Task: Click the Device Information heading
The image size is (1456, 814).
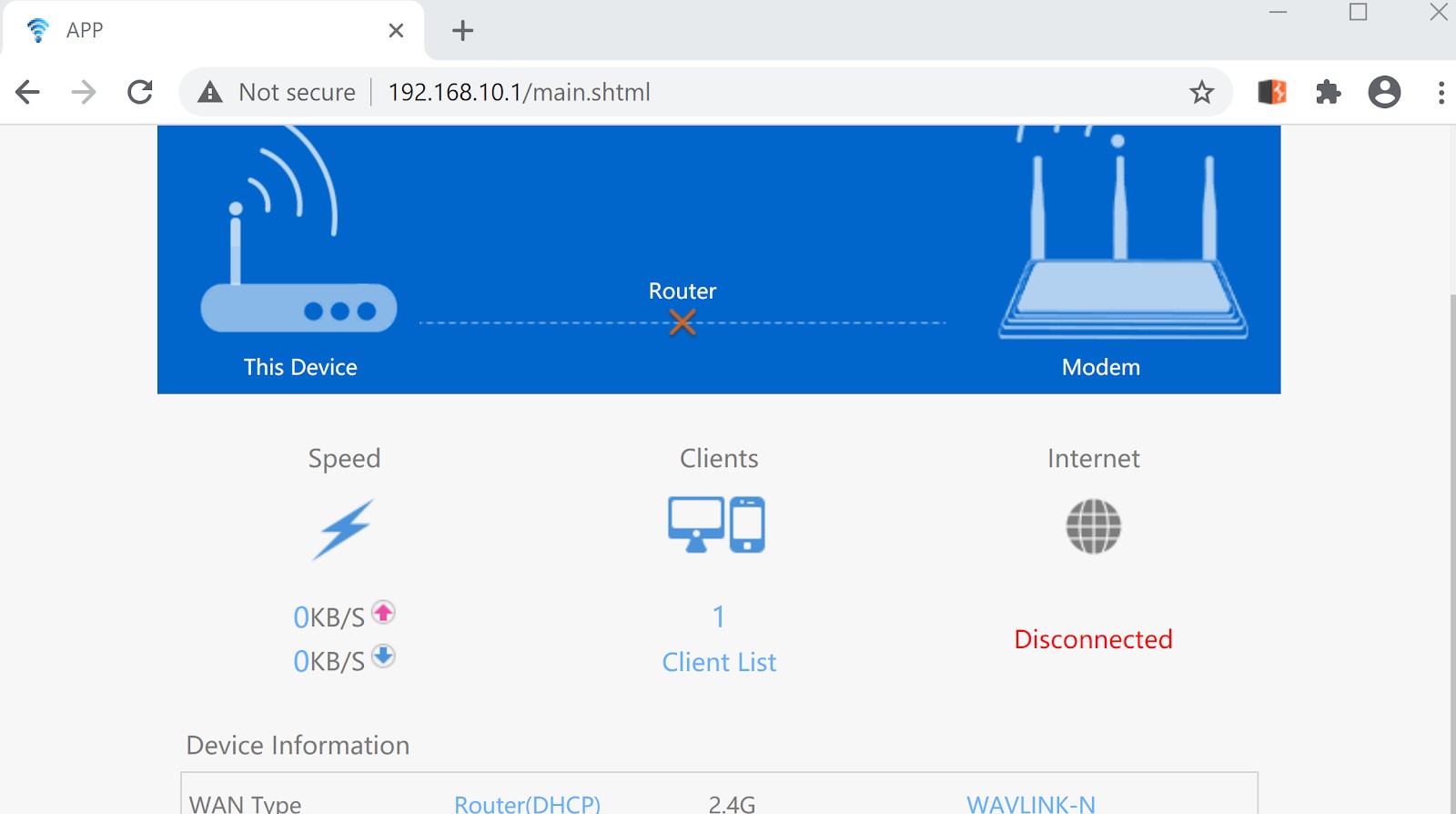Action: pos(298,745)
